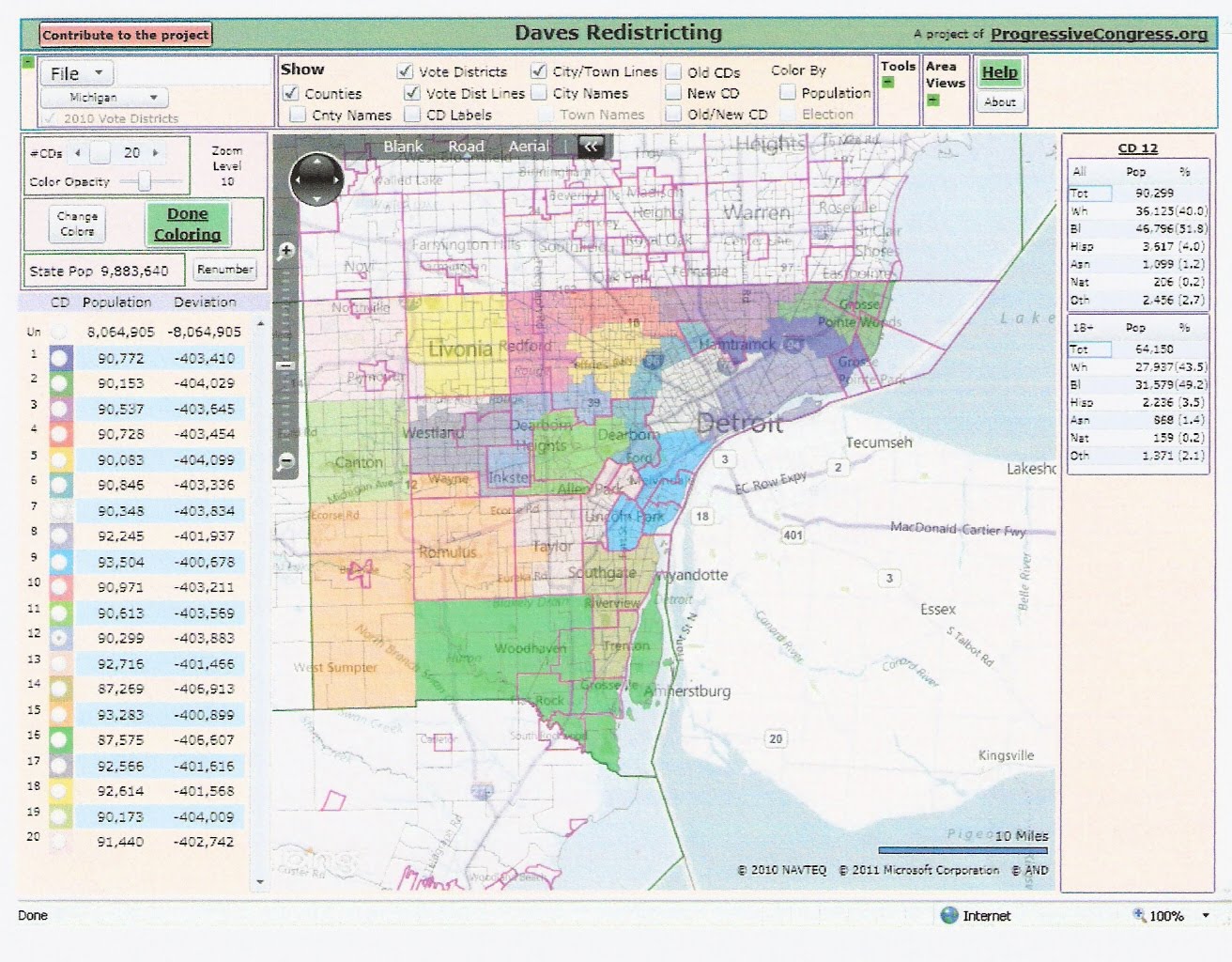Viewport: 1232px width, 962px height.
Task: Collapse the Tools panel green minus icon
Action: (887, 83)
